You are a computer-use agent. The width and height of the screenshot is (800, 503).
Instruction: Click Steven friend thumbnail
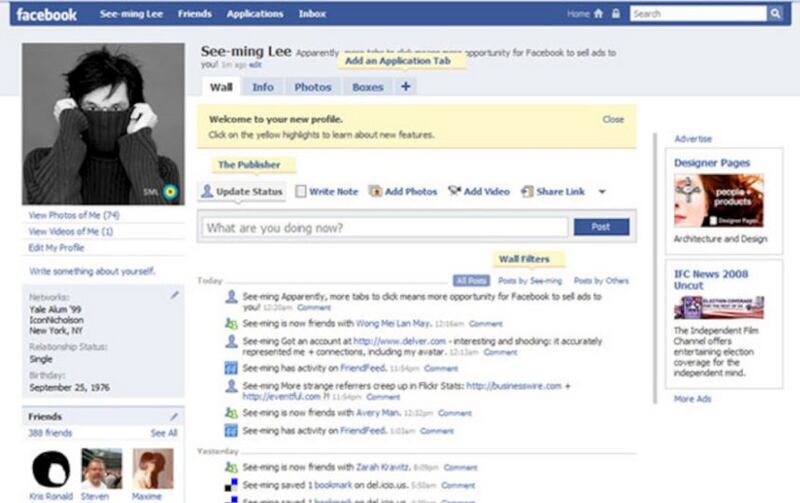coord(102,469)
